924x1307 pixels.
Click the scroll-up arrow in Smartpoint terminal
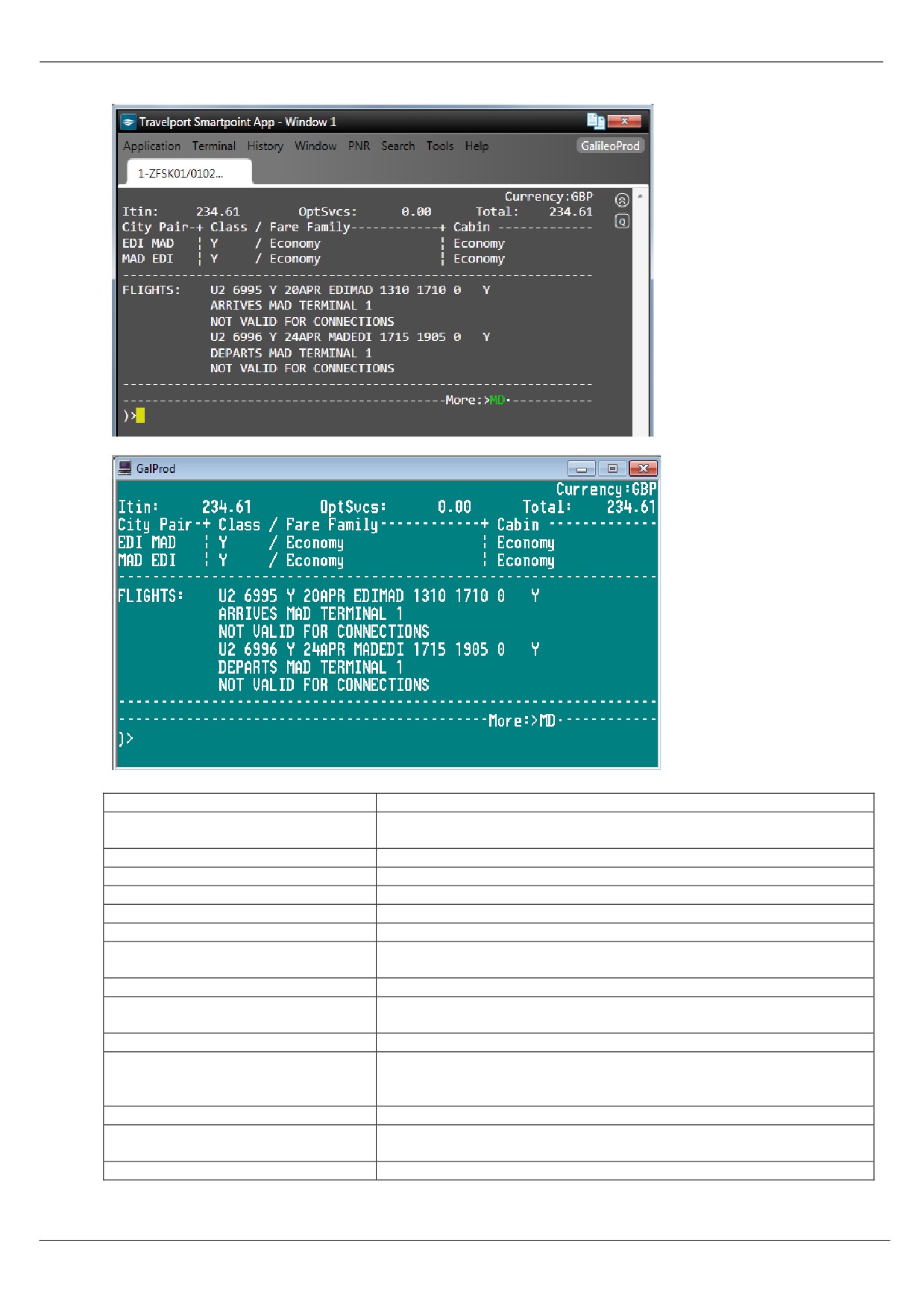(640, 196)
